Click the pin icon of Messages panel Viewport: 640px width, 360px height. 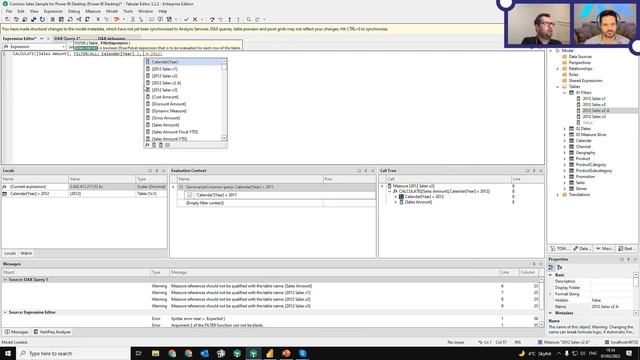533,264
